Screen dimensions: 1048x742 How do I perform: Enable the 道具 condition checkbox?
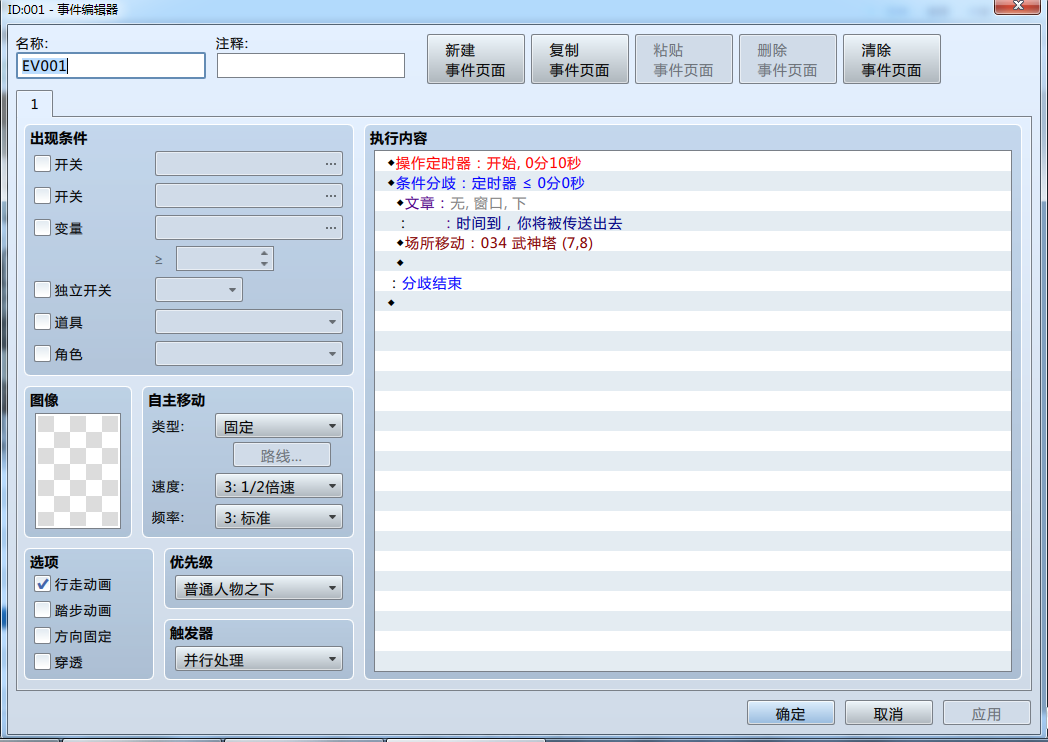pos(42,322)
